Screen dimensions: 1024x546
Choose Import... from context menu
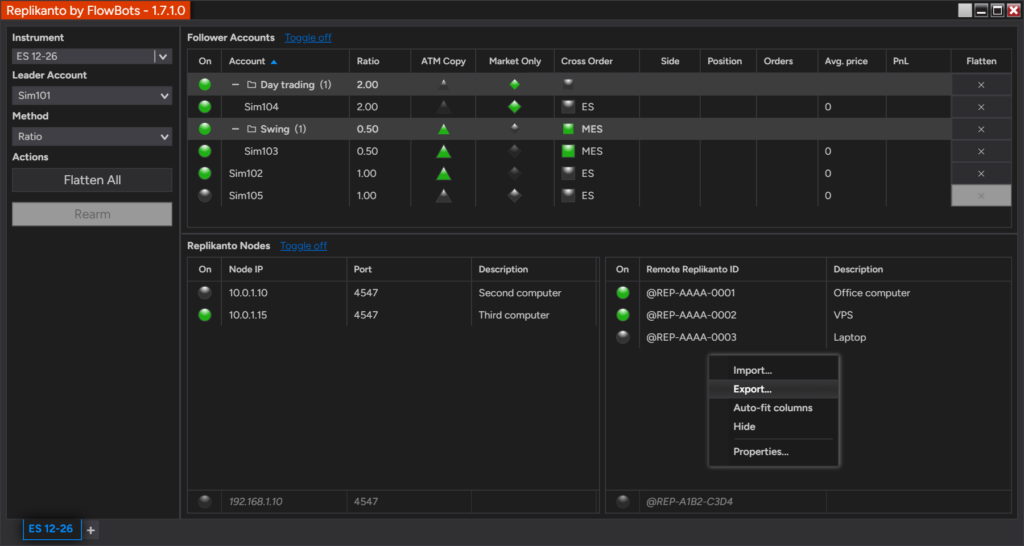[773, 370]
